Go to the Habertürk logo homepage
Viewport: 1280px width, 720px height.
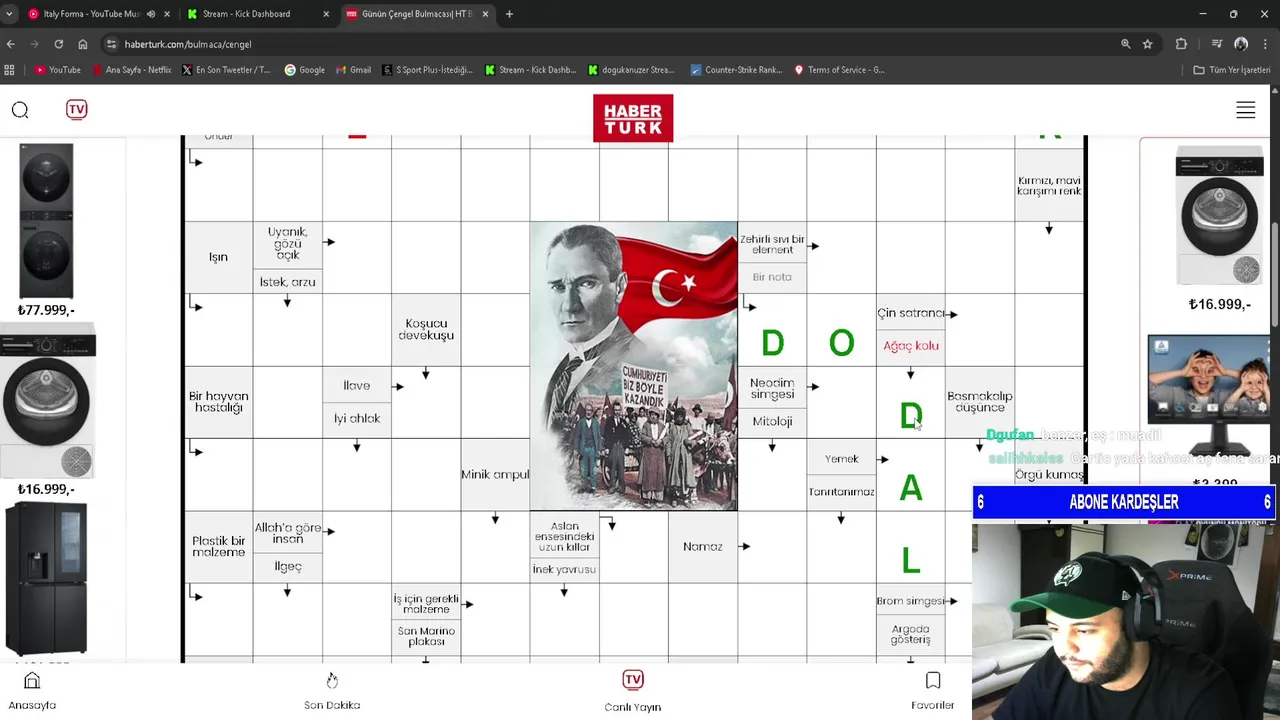pyautogui.click(x=633, y=118)
